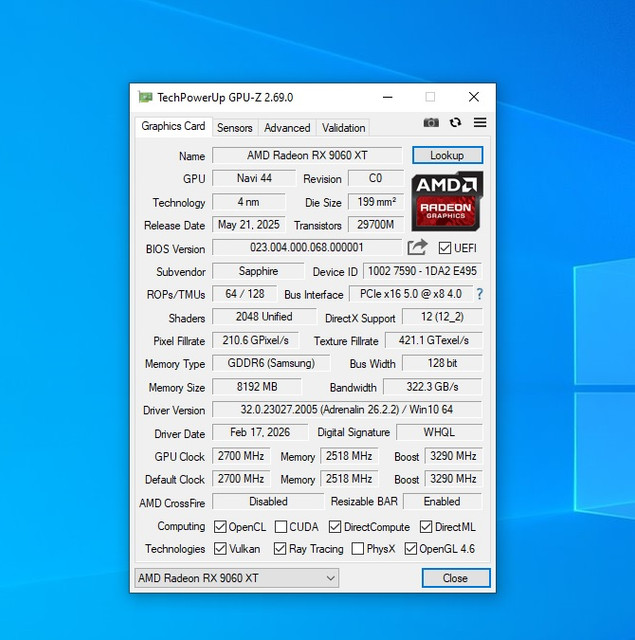Screen dimensions: 635x640
Task: Close GPU-Z with the X button
Action: tap(474, 97)
